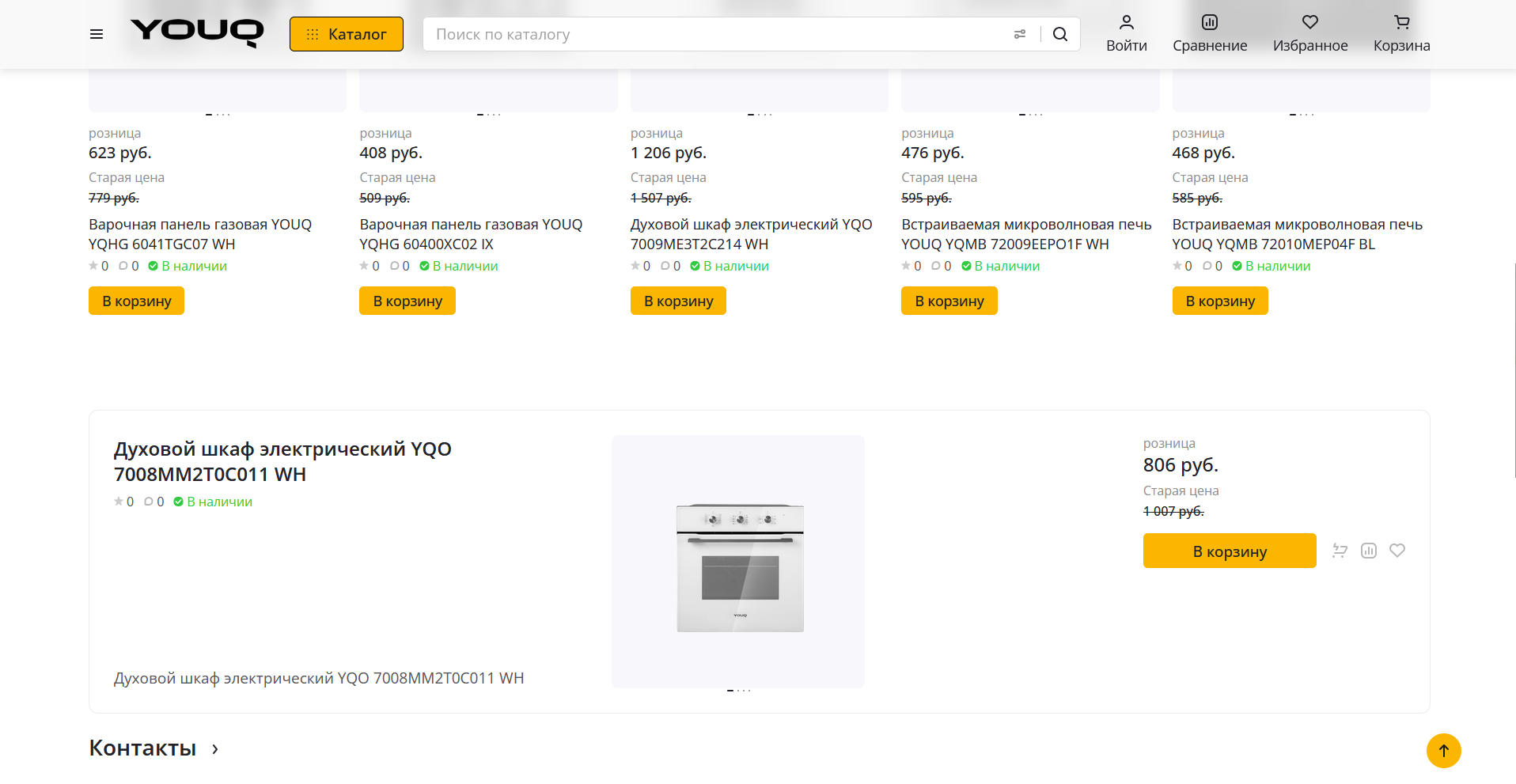The image size is (1516, 784).
Task: Click quick-buy cart icon for featured oven
Action: tap(1340, 551)
